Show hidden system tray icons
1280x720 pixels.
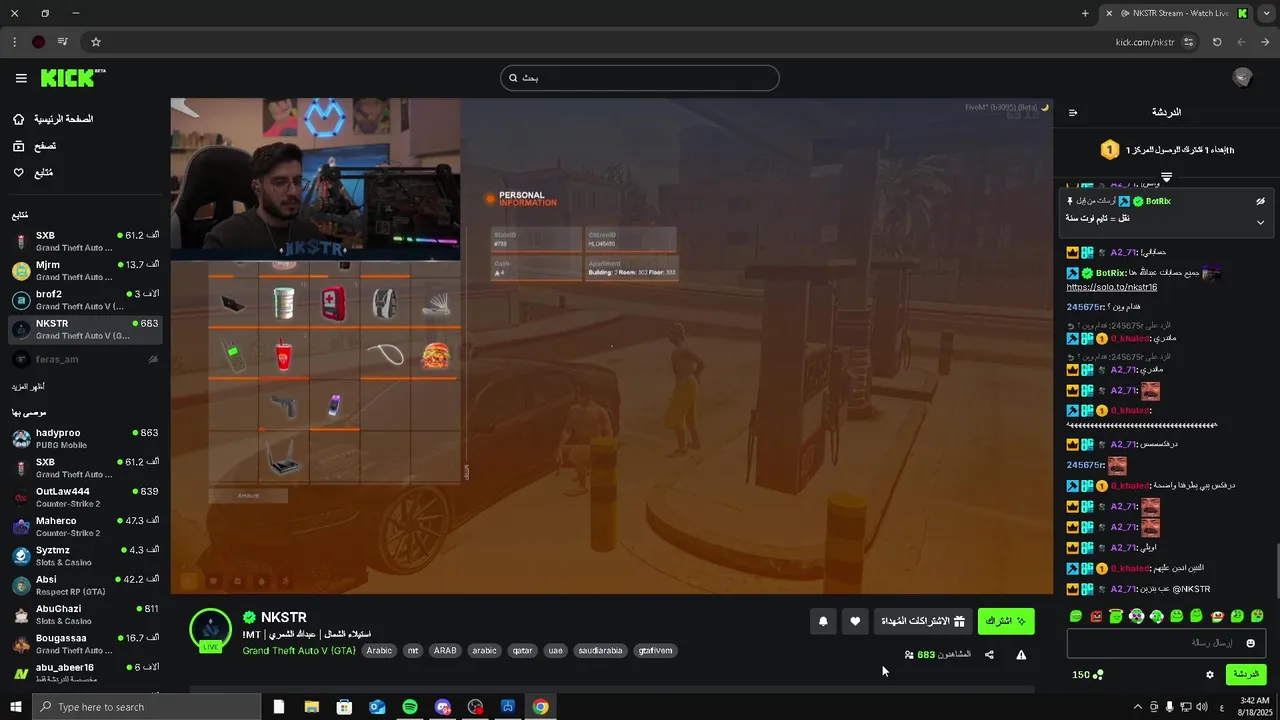point(1138,707)
